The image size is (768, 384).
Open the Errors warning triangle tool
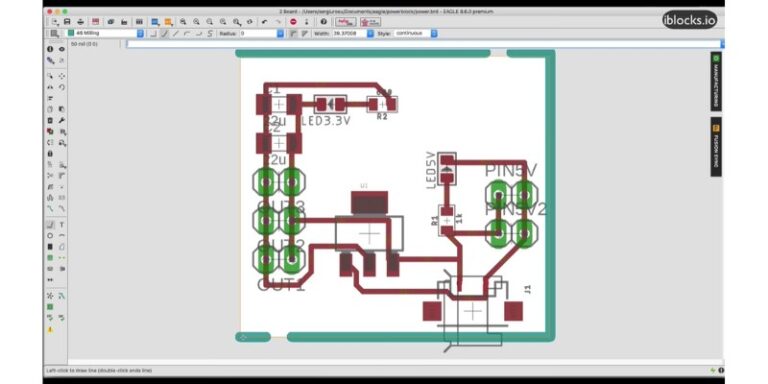[x=50, y=330]
